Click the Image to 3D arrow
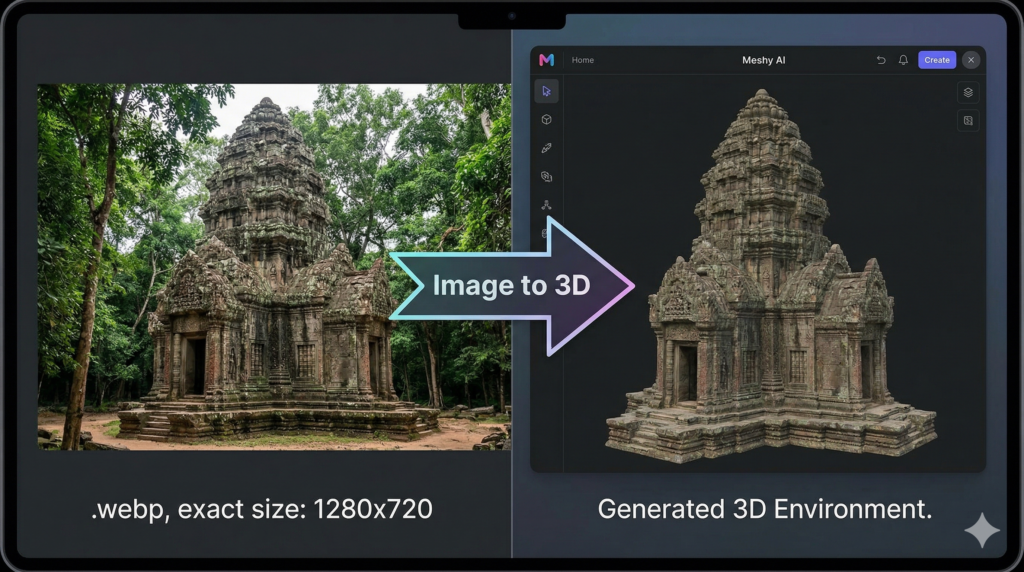1024x572 pixels. pos(511,286)
